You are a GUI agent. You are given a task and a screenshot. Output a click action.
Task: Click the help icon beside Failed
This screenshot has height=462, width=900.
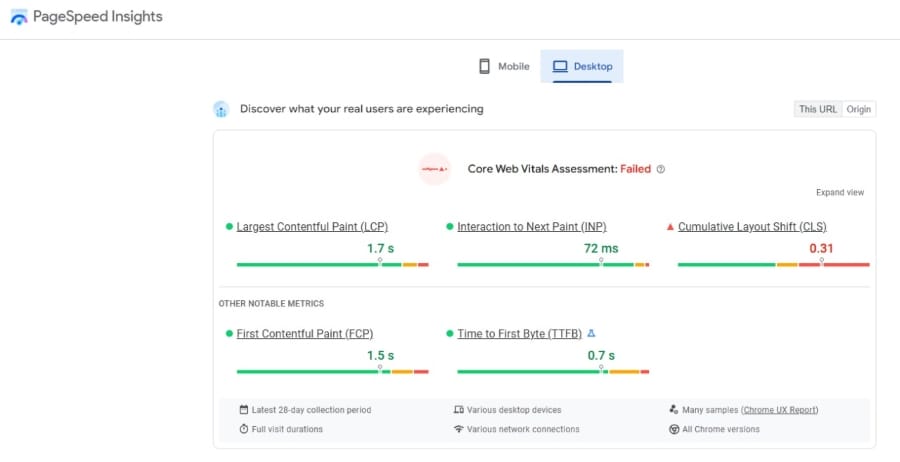660,169
